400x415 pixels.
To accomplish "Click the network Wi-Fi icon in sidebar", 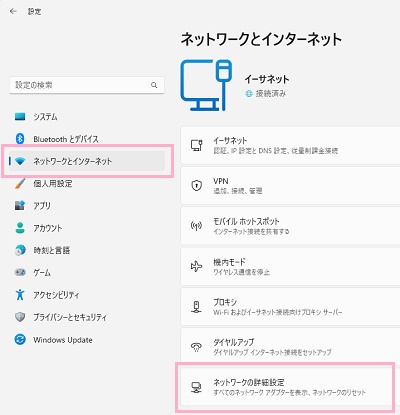I will tap(20, 161).
